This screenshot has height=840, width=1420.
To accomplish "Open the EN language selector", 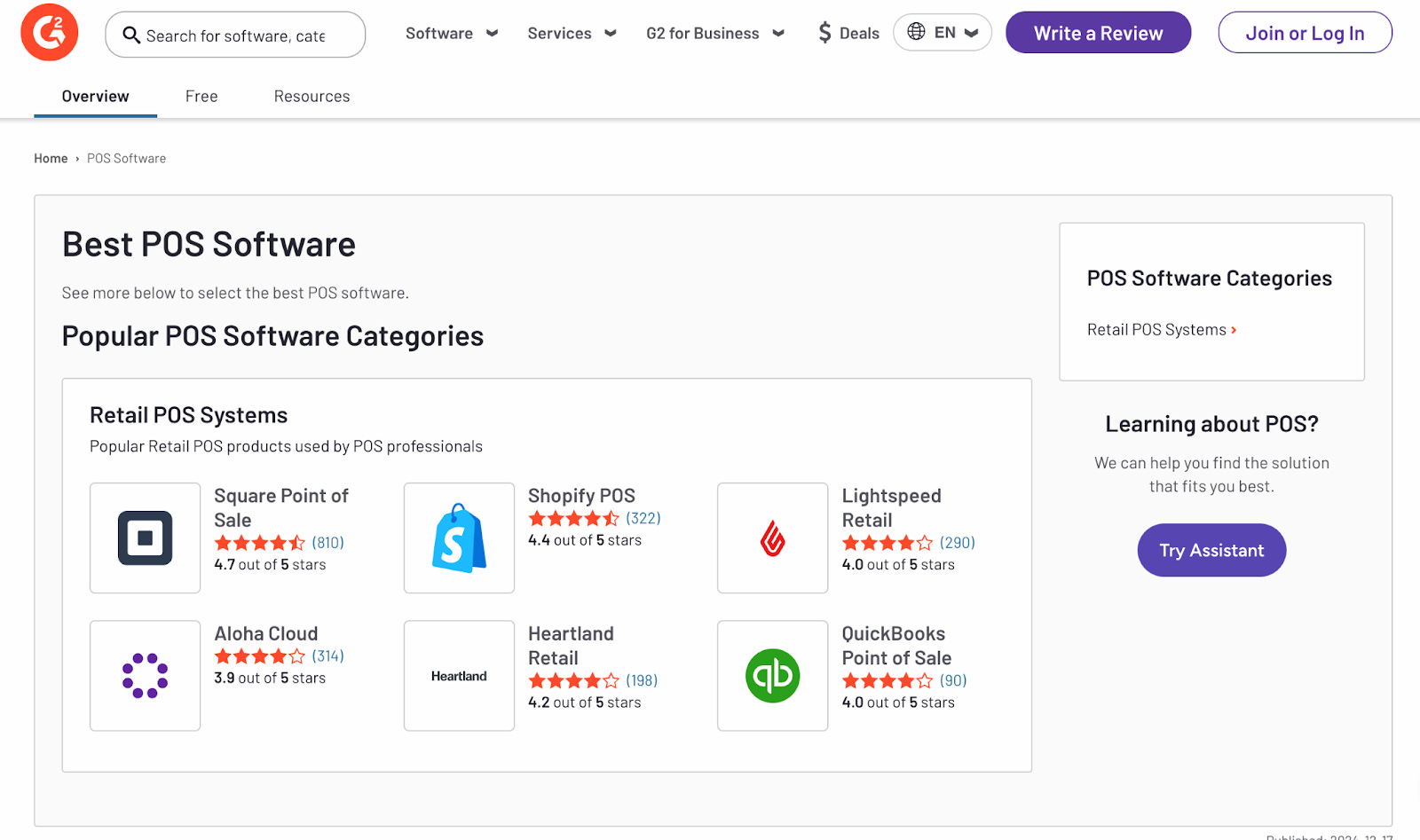I will [x=943, y=32].
